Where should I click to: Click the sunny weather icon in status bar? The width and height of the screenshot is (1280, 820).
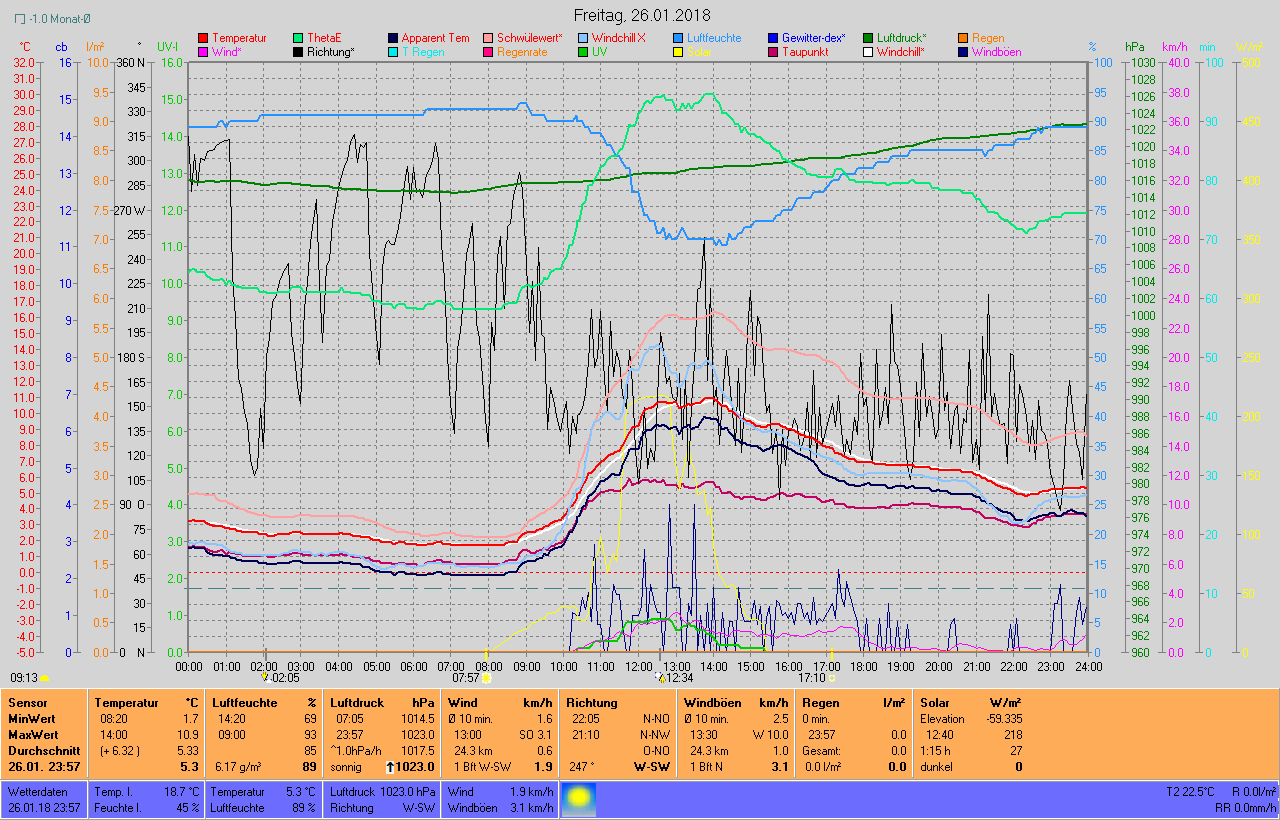coord(579,799)
